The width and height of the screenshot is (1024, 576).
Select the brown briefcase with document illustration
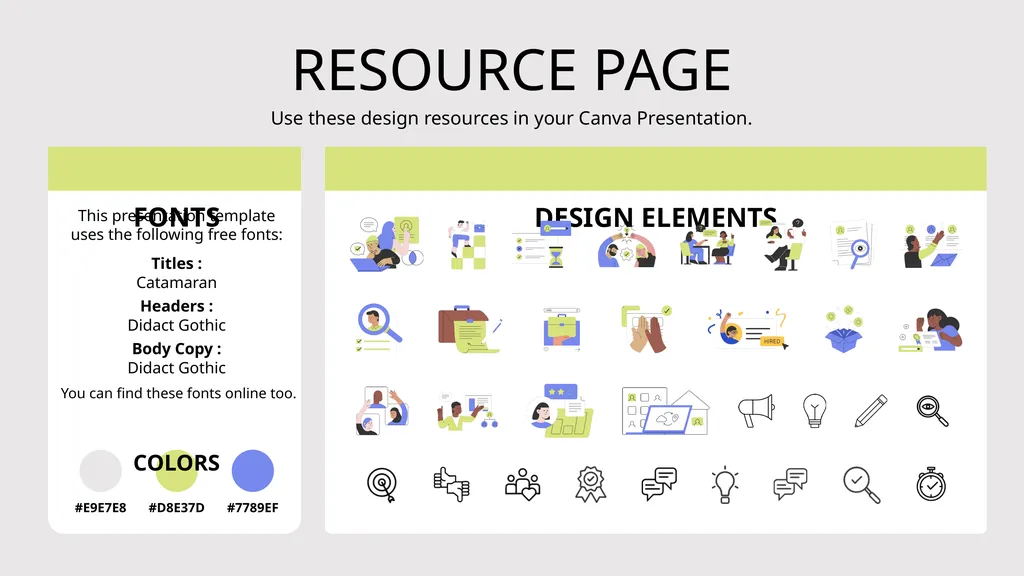(x=470, y=329)
